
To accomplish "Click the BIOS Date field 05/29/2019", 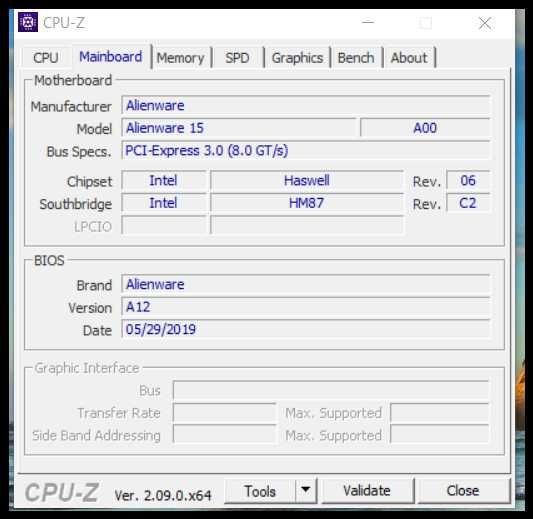I will click(306, 329).
